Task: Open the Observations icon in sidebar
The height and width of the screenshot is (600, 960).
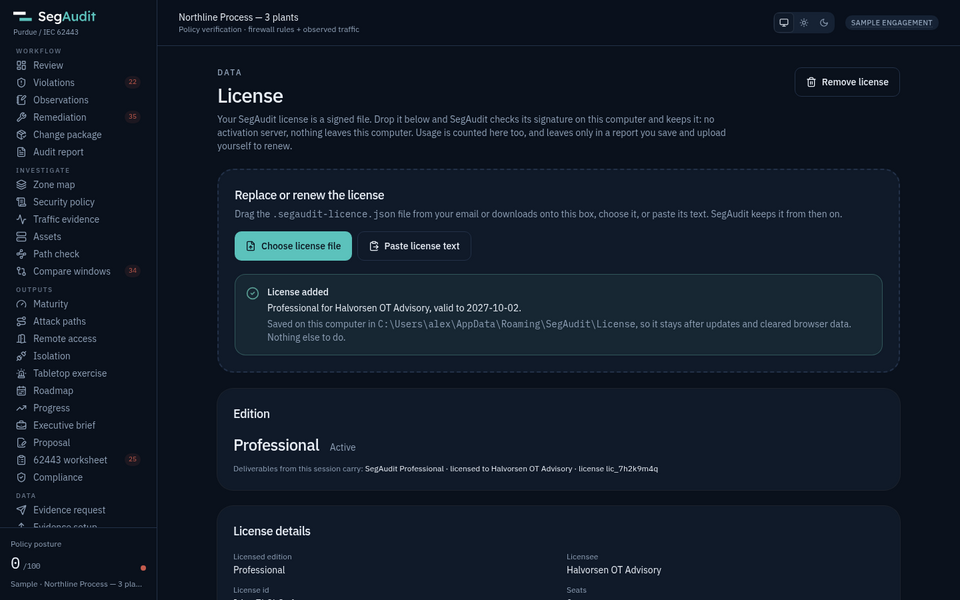Action: 21,100
